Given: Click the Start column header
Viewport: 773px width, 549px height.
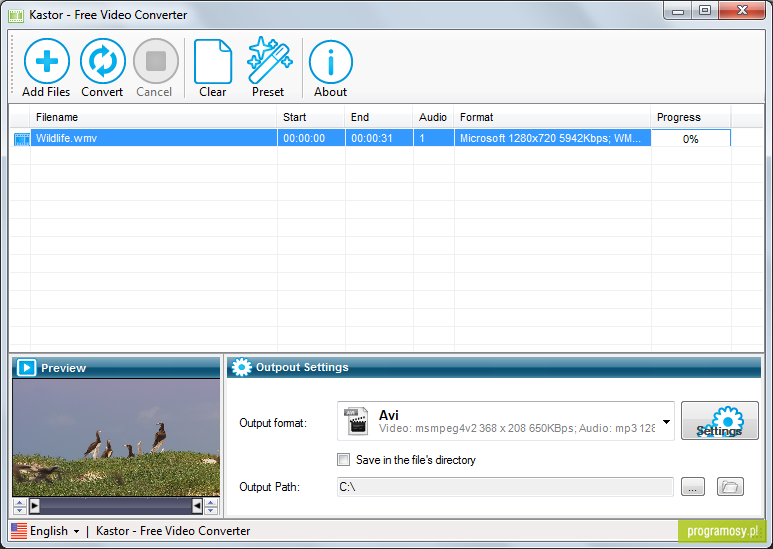Looking at the screenshot, I should tap(311, 117).
